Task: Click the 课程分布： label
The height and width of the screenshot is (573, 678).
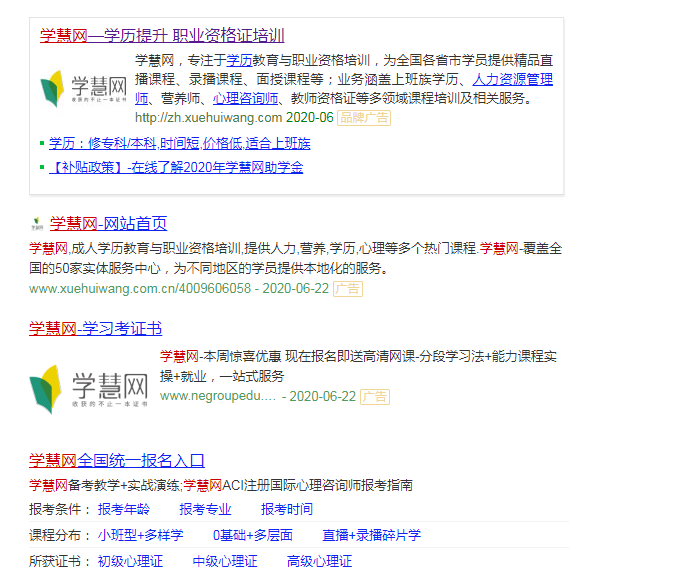Action: (60, 535)
